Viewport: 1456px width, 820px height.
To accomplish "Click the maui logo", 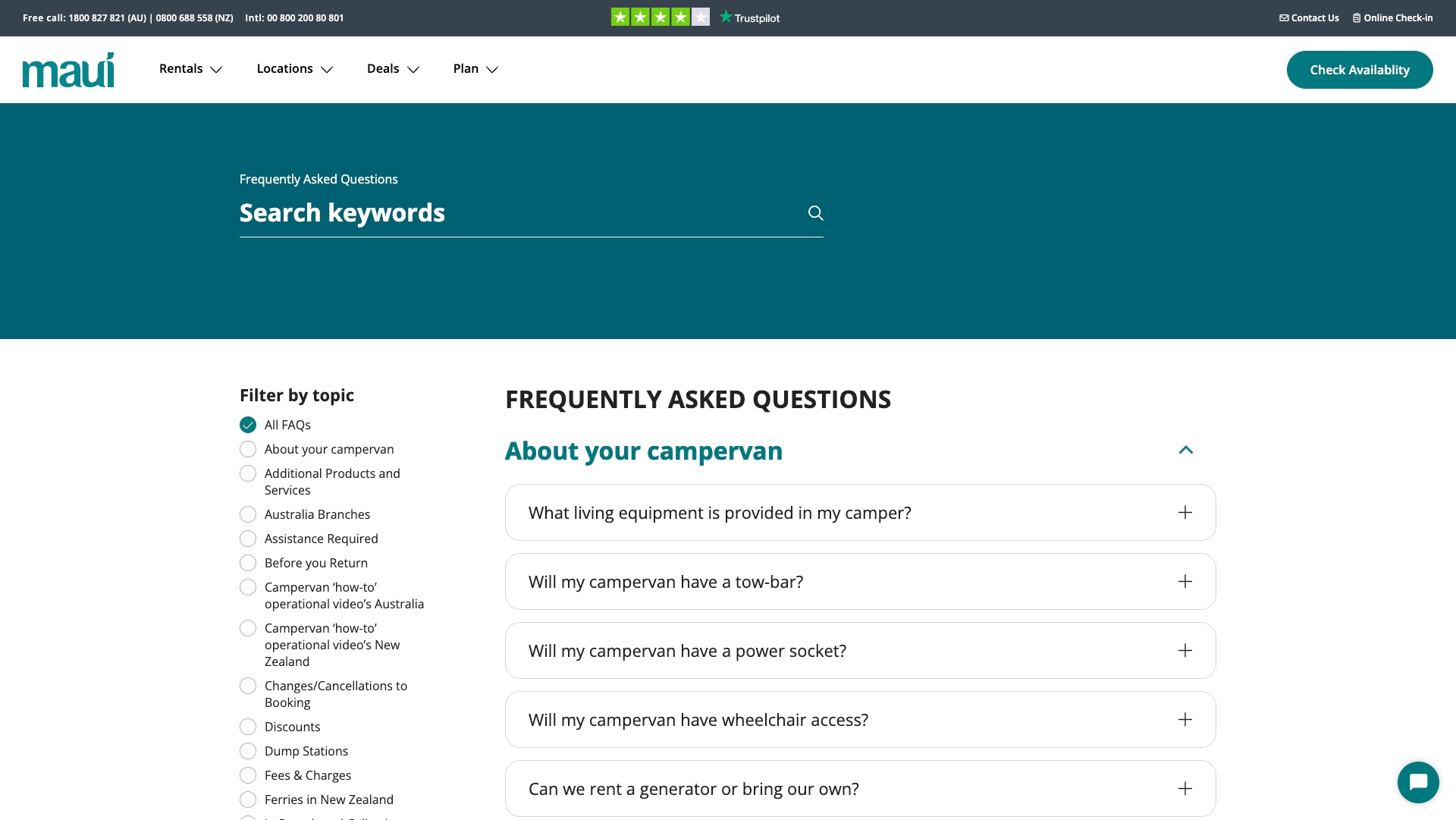I will [x=68, y=70].
